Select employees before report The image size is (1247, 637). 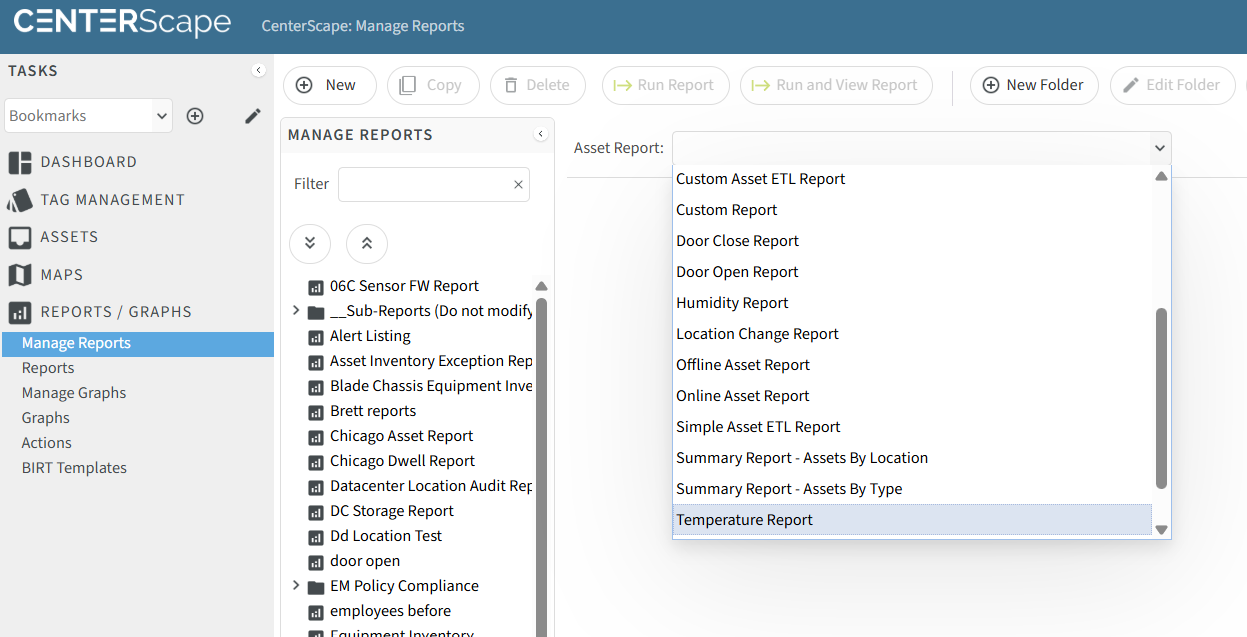click(380, 611)
